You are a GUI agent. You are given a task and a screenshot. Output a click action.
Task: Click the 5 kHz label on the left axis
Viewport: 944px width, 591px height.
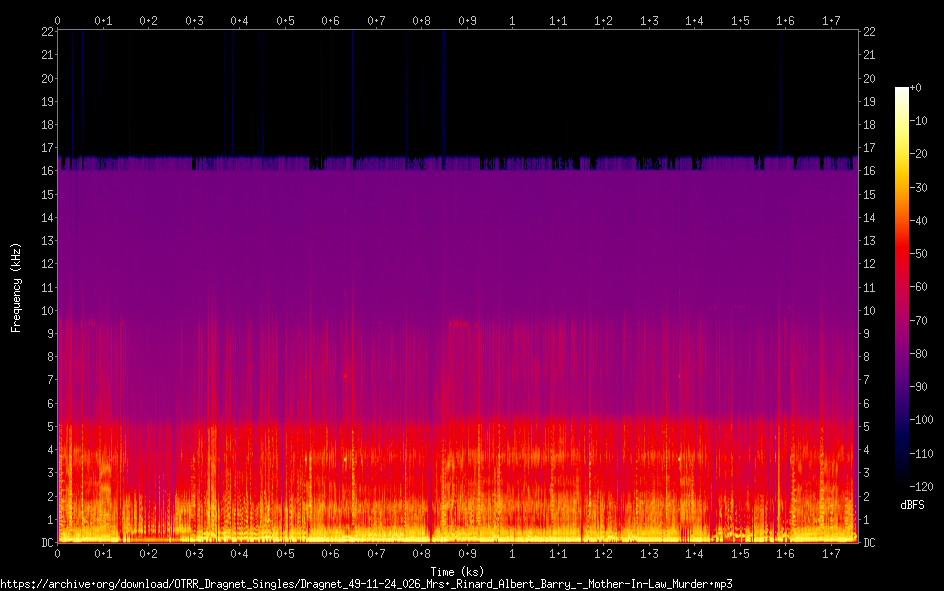(49, 427)
